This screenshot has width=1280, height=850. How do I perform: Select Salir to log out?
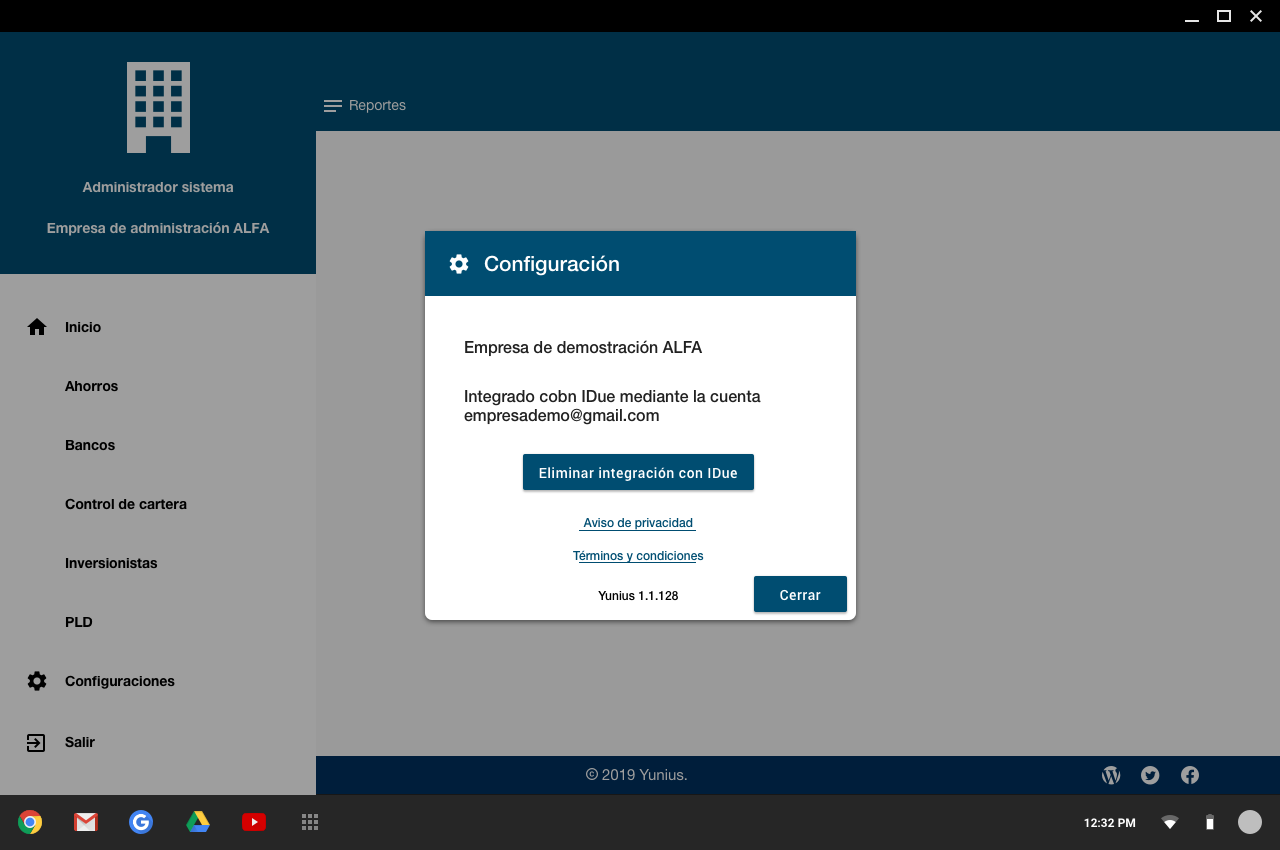point(80,742)
